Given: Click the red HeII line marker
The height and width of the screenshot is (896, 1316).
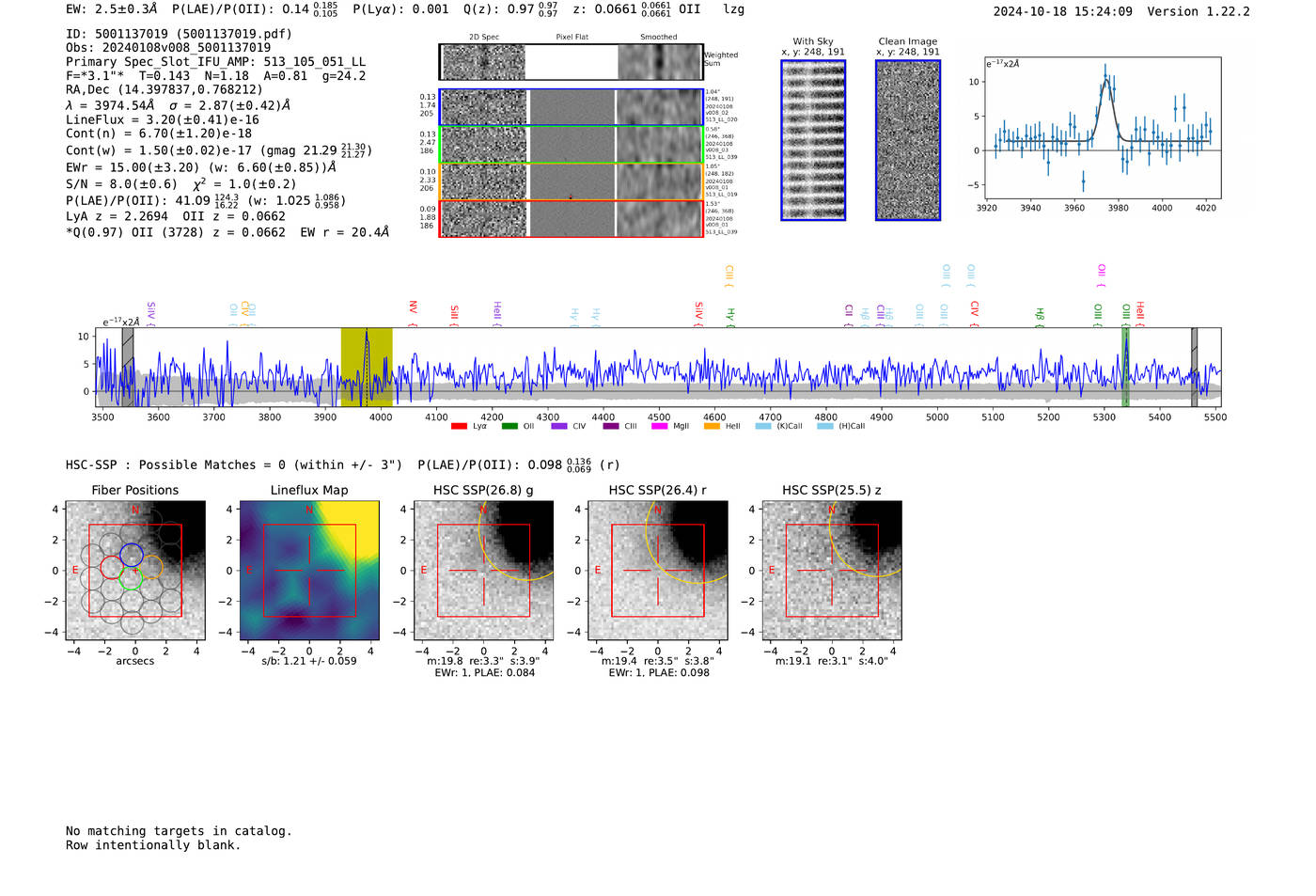Looking at the screenshot, I should (1140, 314).
